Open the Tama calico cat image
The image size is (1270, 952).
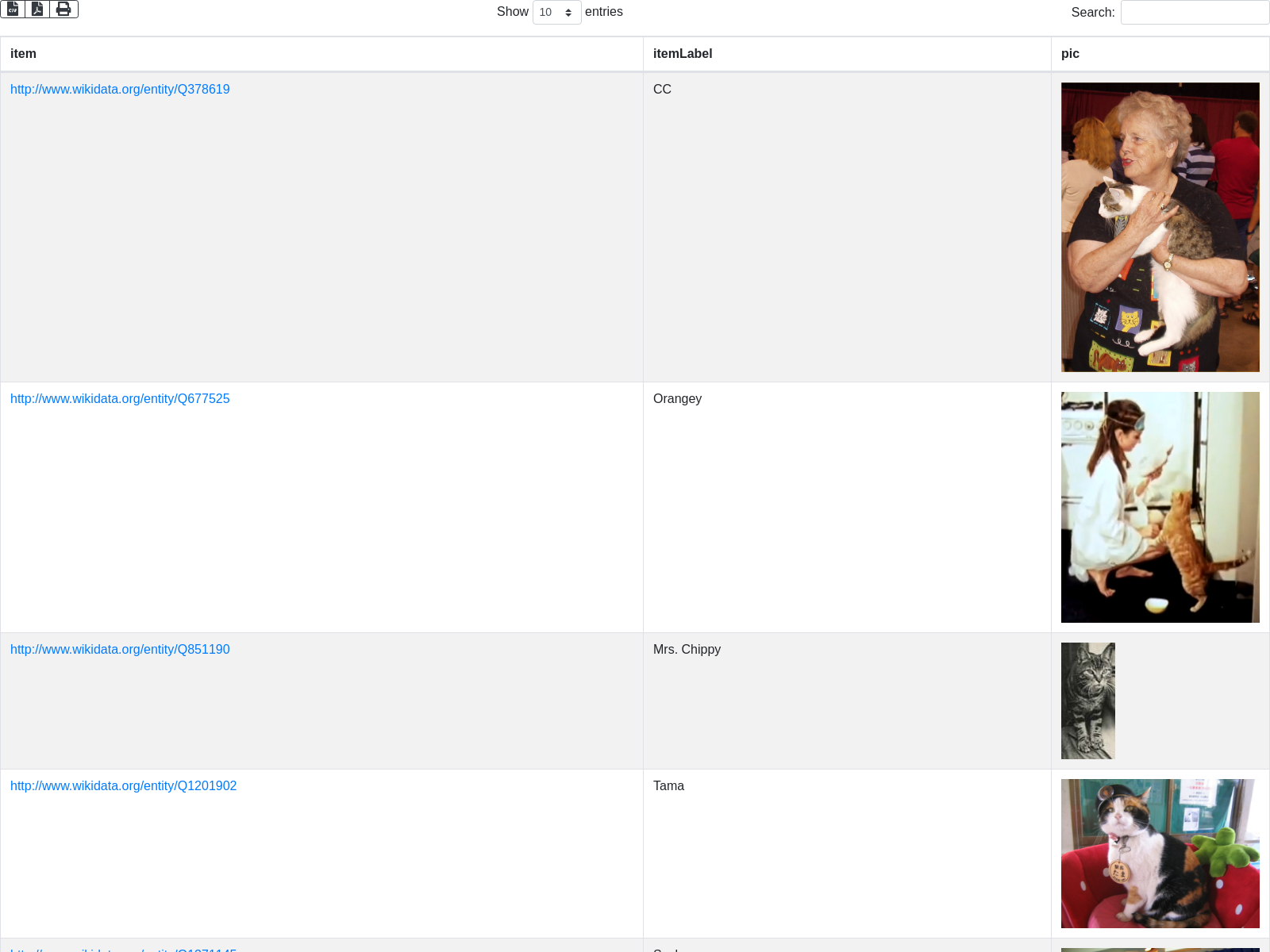pyautogui.click(x=1160, y=853)
